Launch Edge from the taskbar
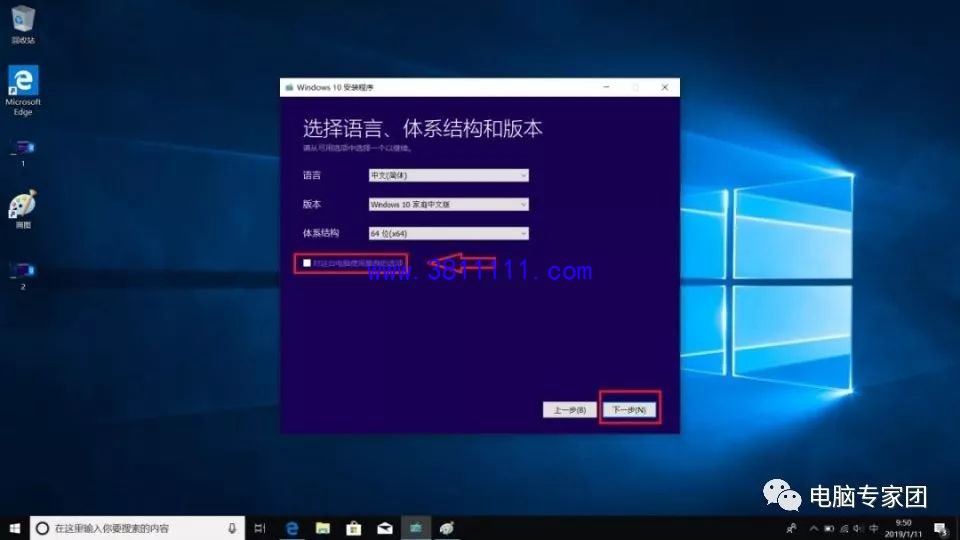The width and height of the screenshot is (960, 540). tap(292, 528)
